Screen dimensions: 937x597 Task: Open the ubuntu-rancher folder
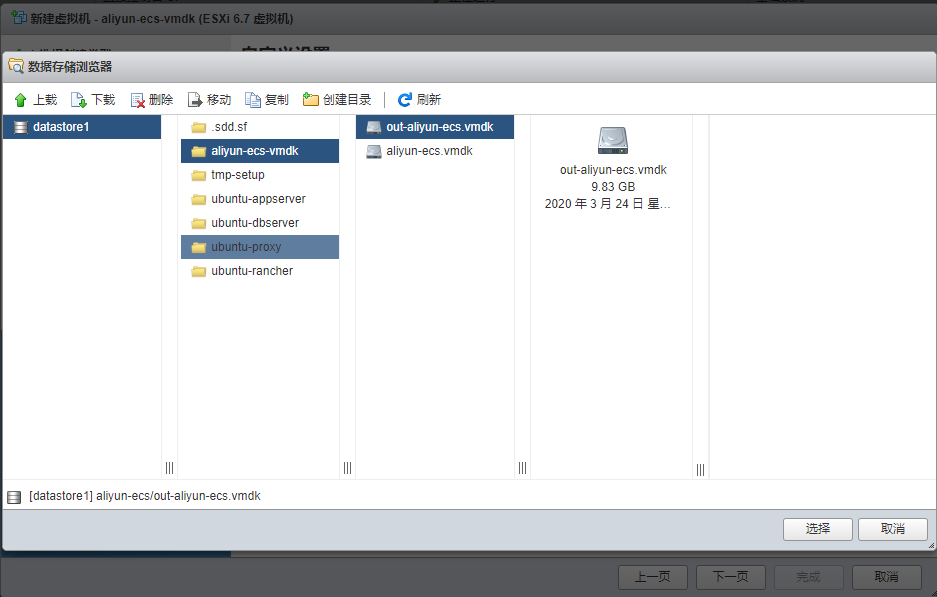pos(251,271)
